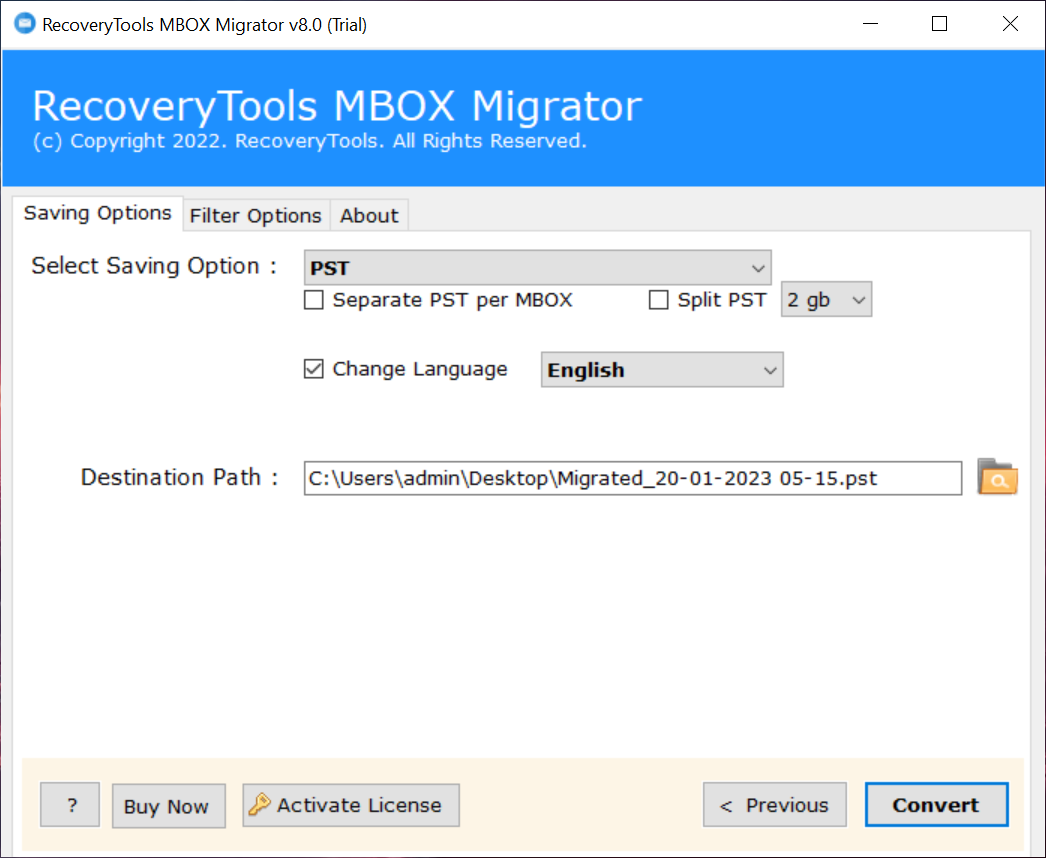
Task: Click the folder browse icon beside Destination Path
Action: (x=997, y=477)
